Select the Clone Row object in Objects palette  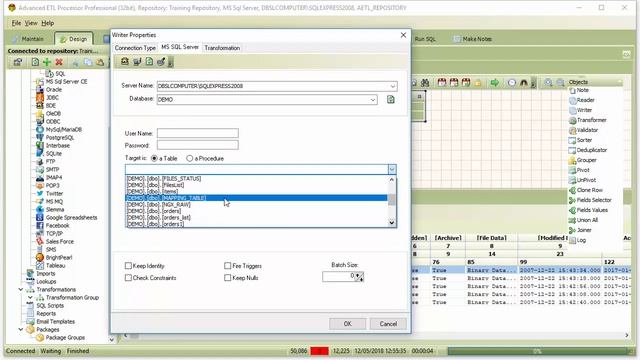(586, 190)
